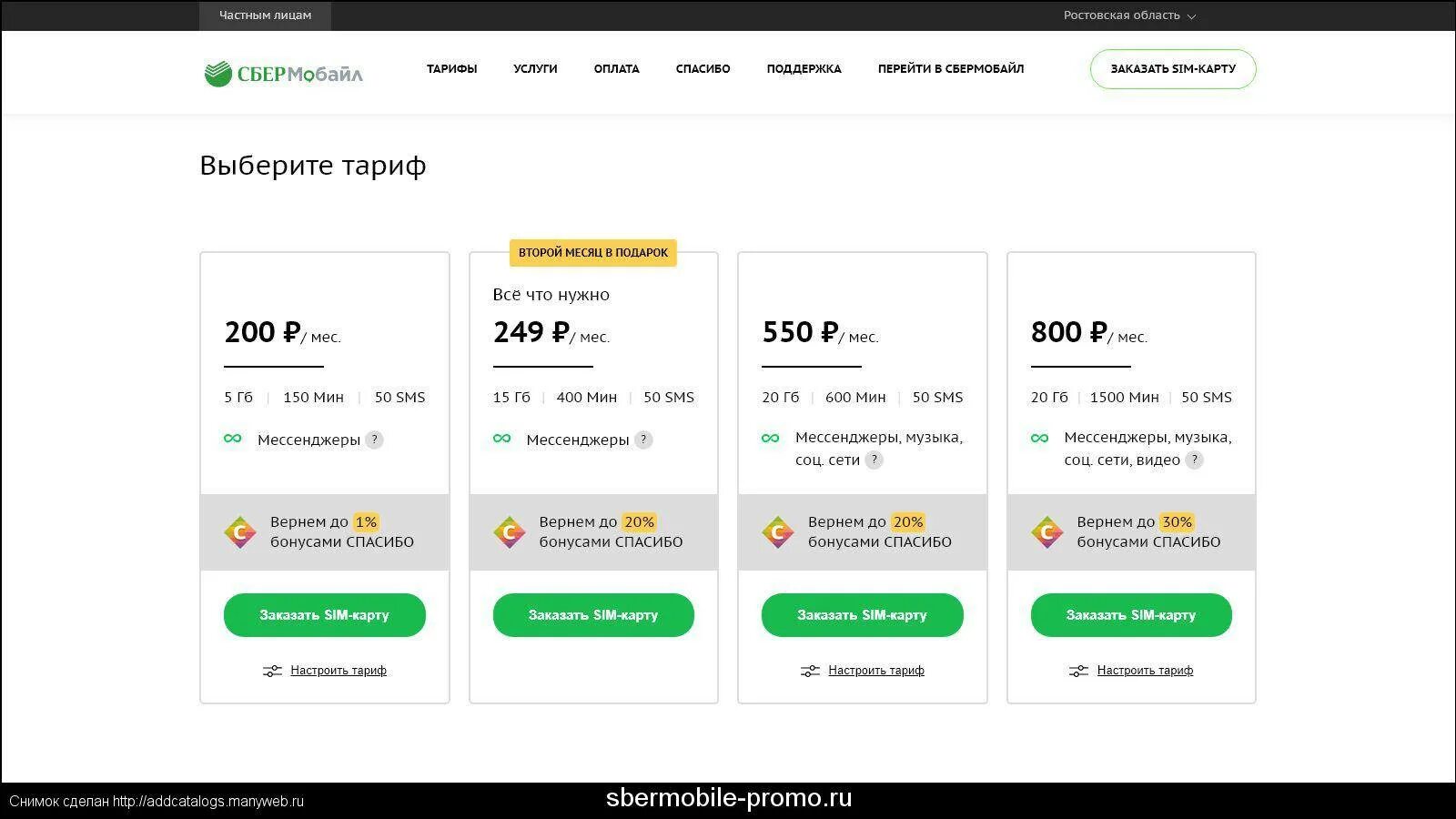Click Мессенджеры, музыка, соц. сети, видео text
Viewport: 1456px width, 819px height.
(1148, 449)
